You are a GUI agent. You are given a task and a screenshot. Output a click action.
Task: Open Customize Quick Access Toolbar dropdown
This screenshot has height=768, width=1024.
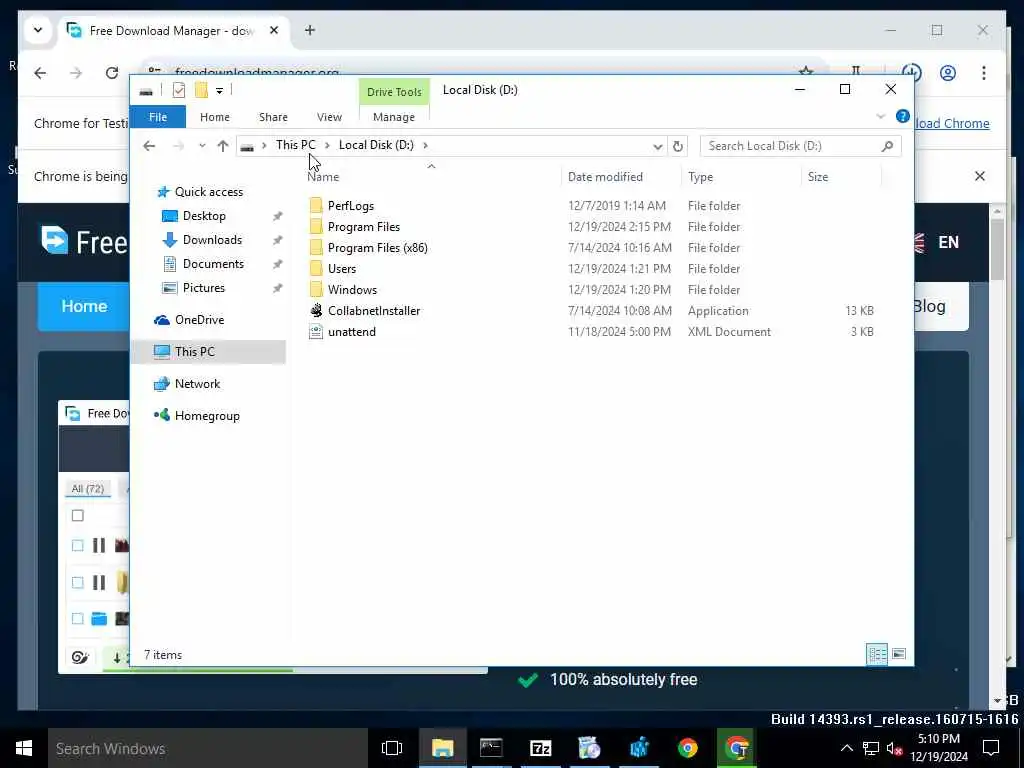point(219,91)
